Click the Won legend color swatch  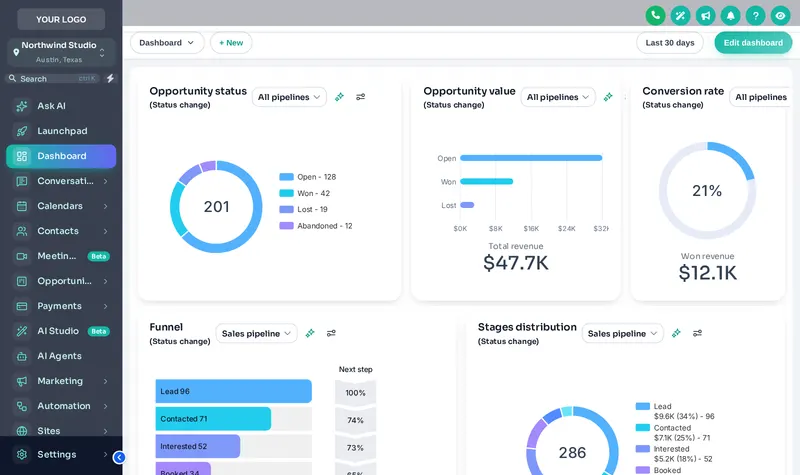pos(286,193)
